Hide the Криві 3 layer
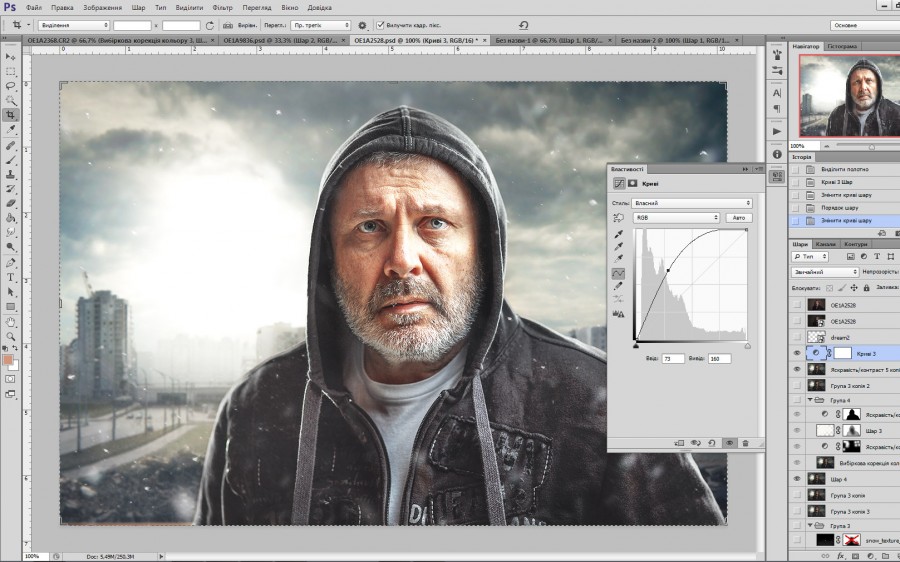Image resolution: width=900 pixels, height=562 pixels. coord(796,353)
